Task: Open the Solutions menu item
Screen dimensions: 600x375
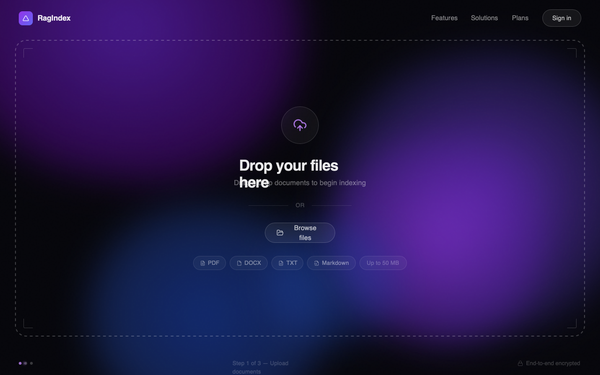Action: (484, 18)
